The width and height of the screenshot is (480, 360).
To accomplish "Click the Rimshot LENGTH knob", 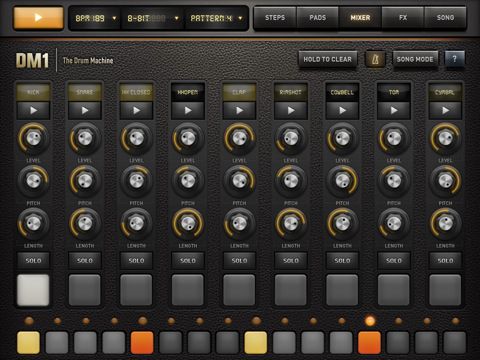I will point(291,223).
